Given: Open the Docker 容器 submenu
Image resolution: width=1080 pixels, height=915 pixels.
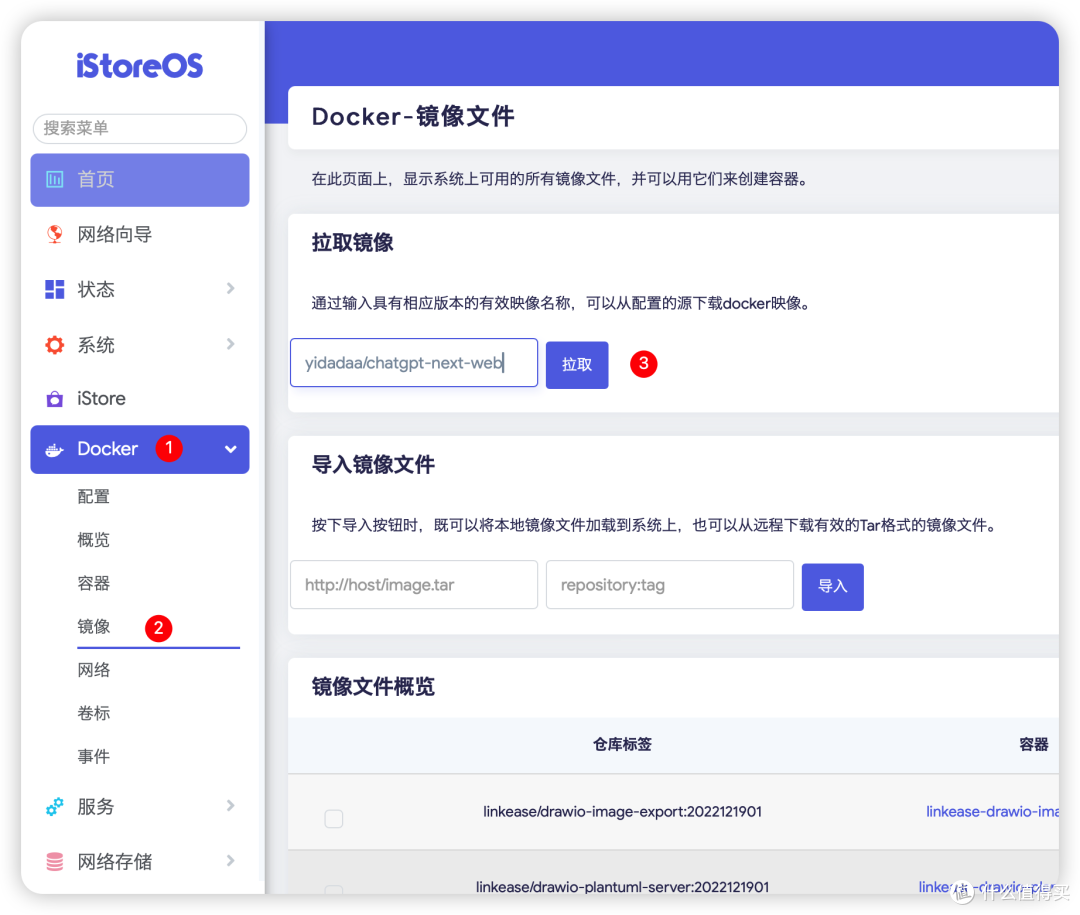Looking at the screenshot, I should pyautogui.click(x=94, y=584).
